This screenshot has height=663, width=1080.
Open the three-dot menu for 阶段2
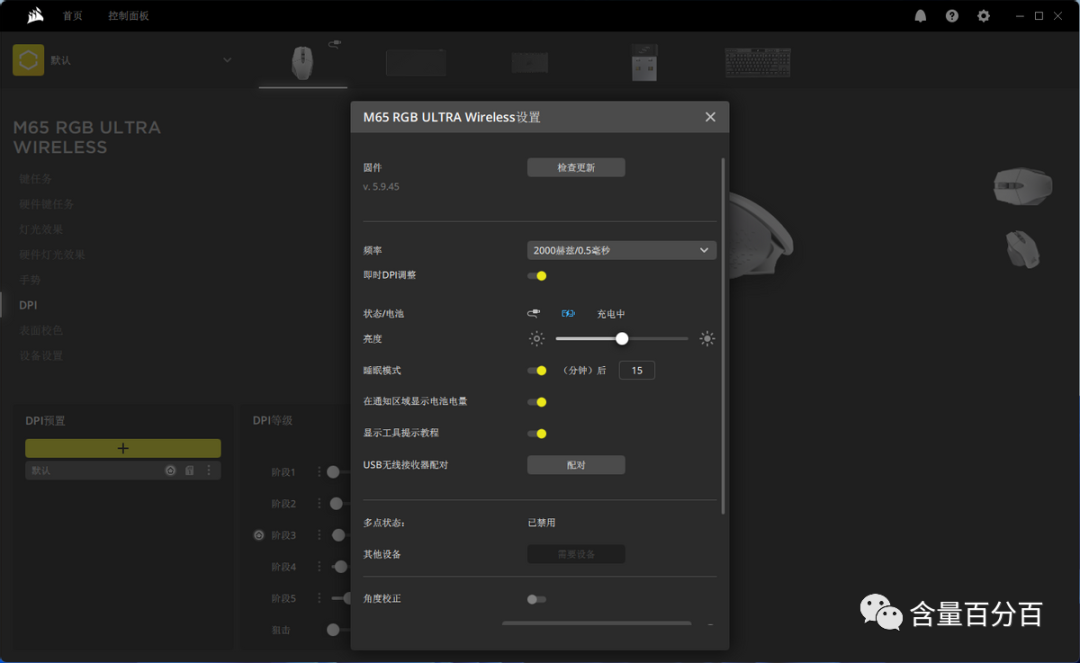(x=319, y=503)
